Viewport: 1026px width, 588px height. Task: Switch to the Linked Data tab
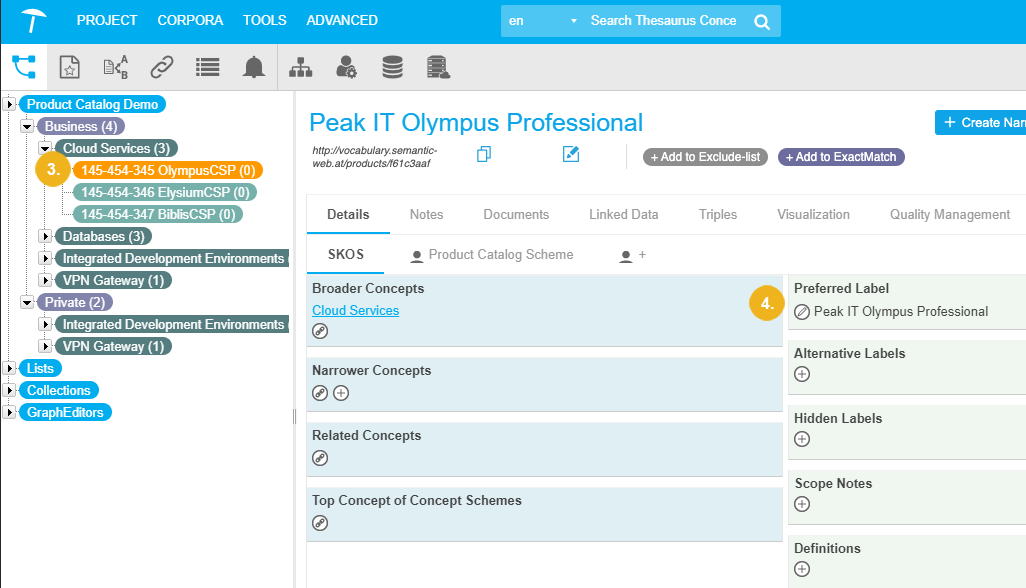pyautogui.click(x=623, y=214)
